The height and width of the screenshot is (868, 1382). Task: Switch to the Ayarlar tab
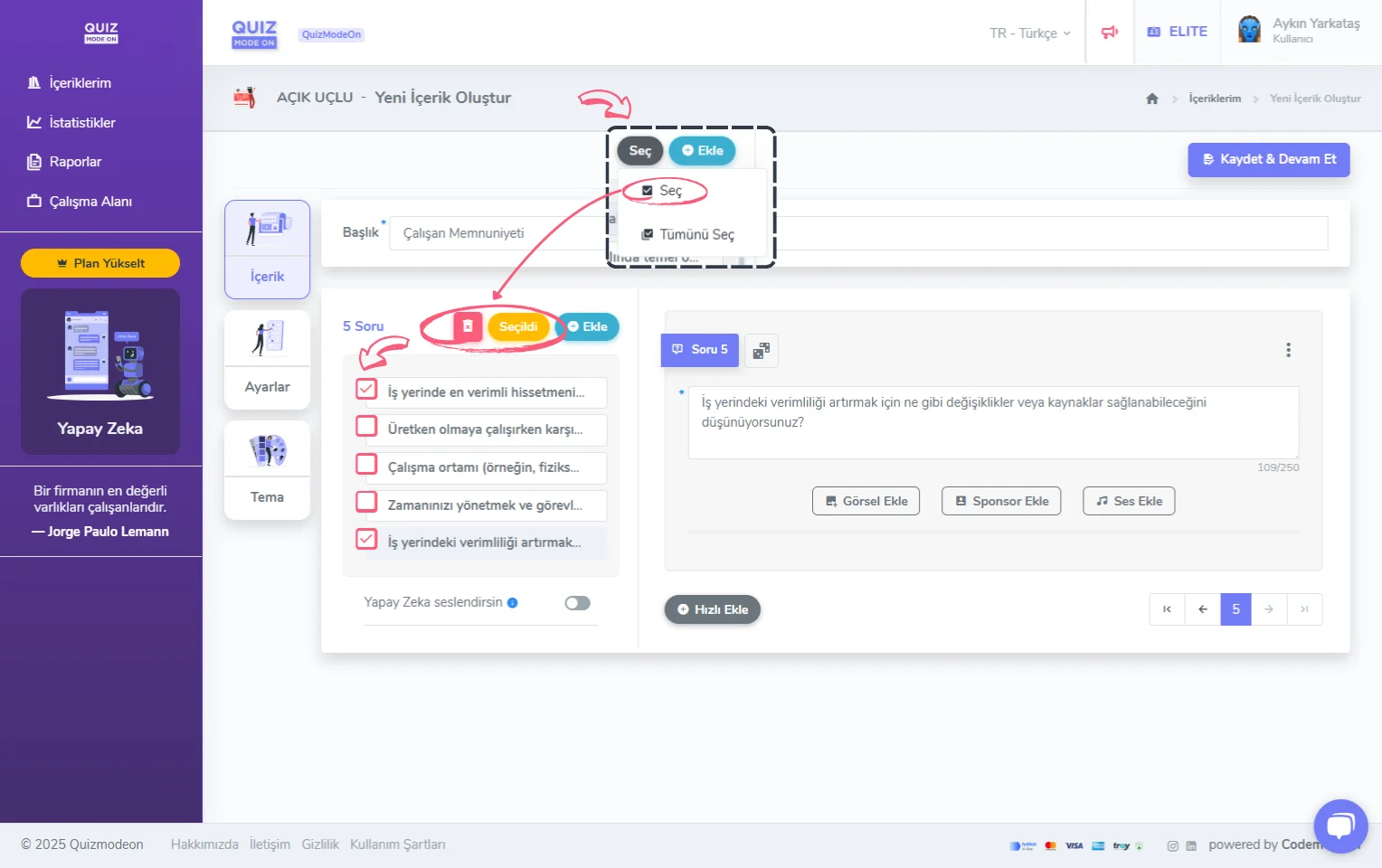pyautogui.click(x=267, y=360)
